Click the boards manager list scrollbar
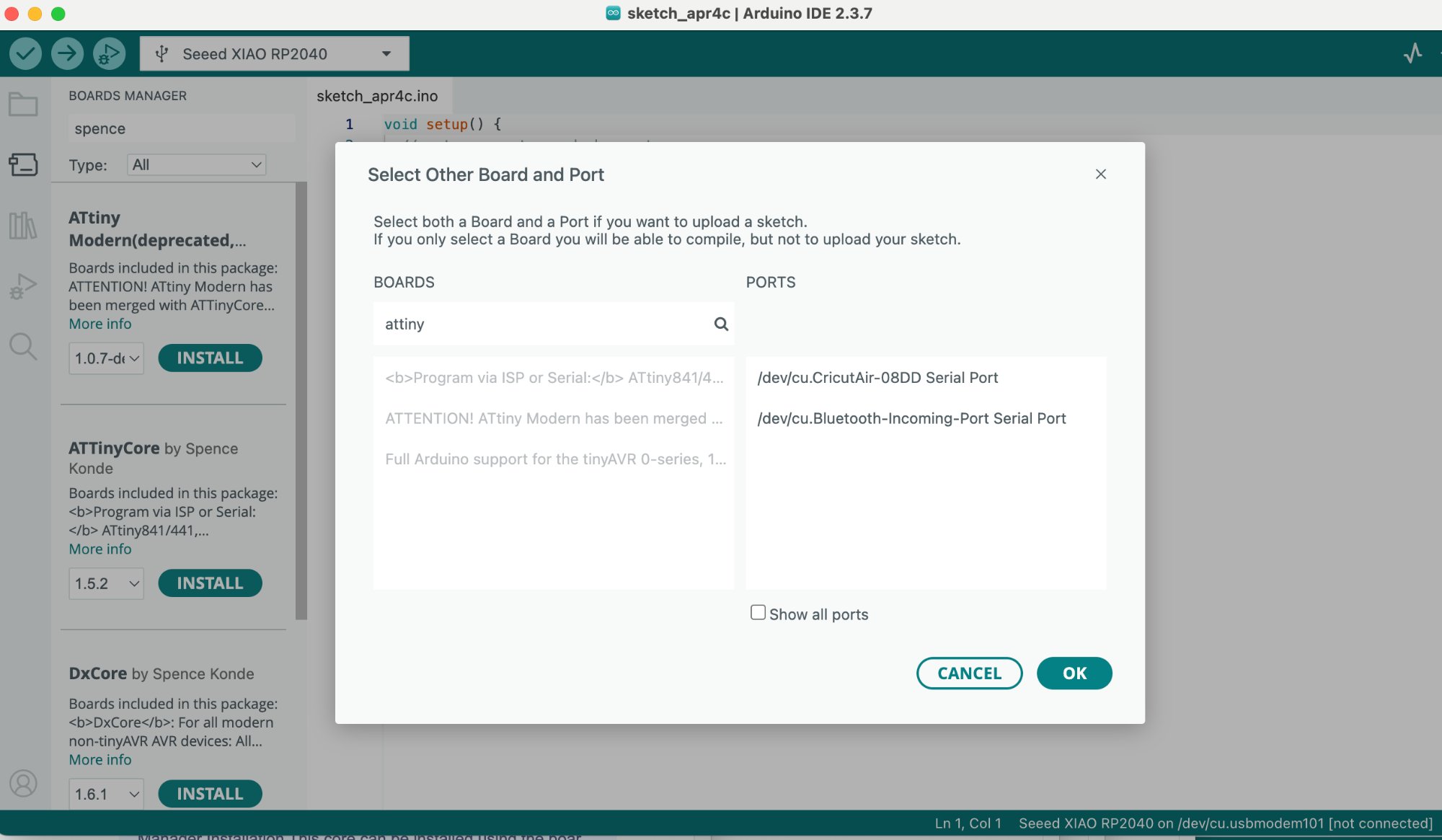The image size is (1442, 840). (301, 400)
